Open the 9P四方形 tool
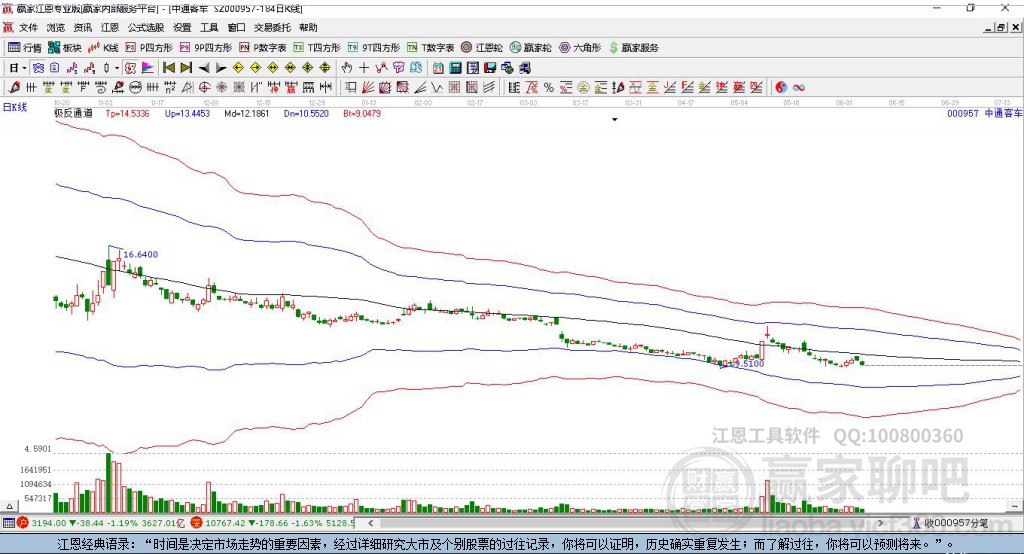The image size is (1024, 554). click(x=206, y=48)
